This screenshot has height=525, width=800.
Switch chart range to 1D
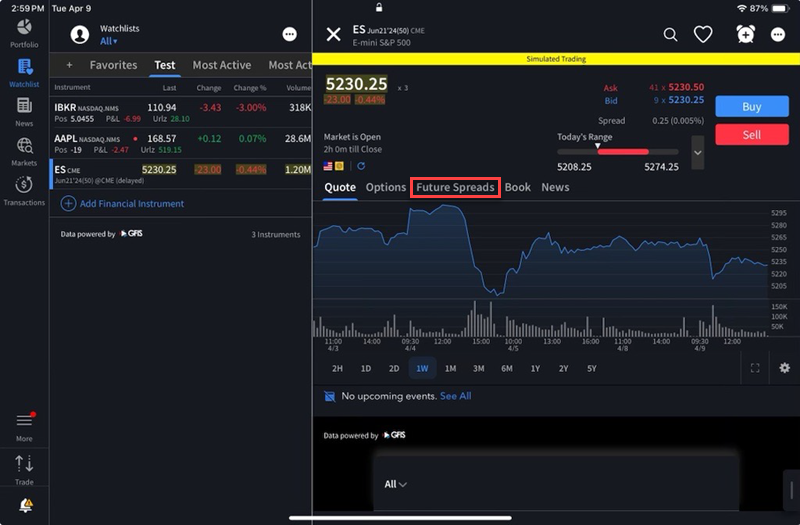click(366, 368)
